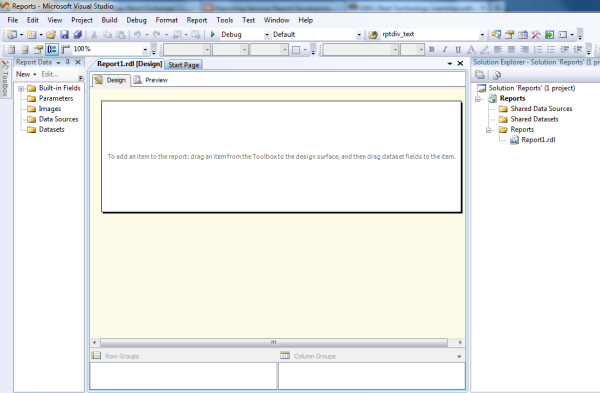Screen dimensions: 600x393
Task: Click the Add New Item toolbar icon
Action: click(31, 35)
